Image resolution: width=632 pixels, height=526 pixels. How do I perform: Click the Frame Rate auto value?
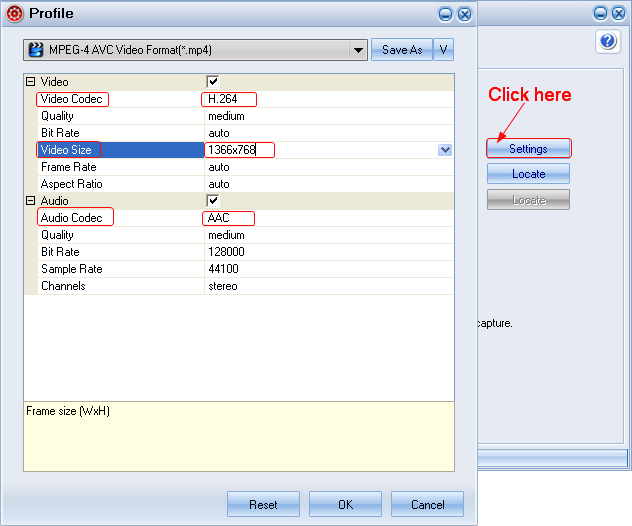tap(219, 167)
